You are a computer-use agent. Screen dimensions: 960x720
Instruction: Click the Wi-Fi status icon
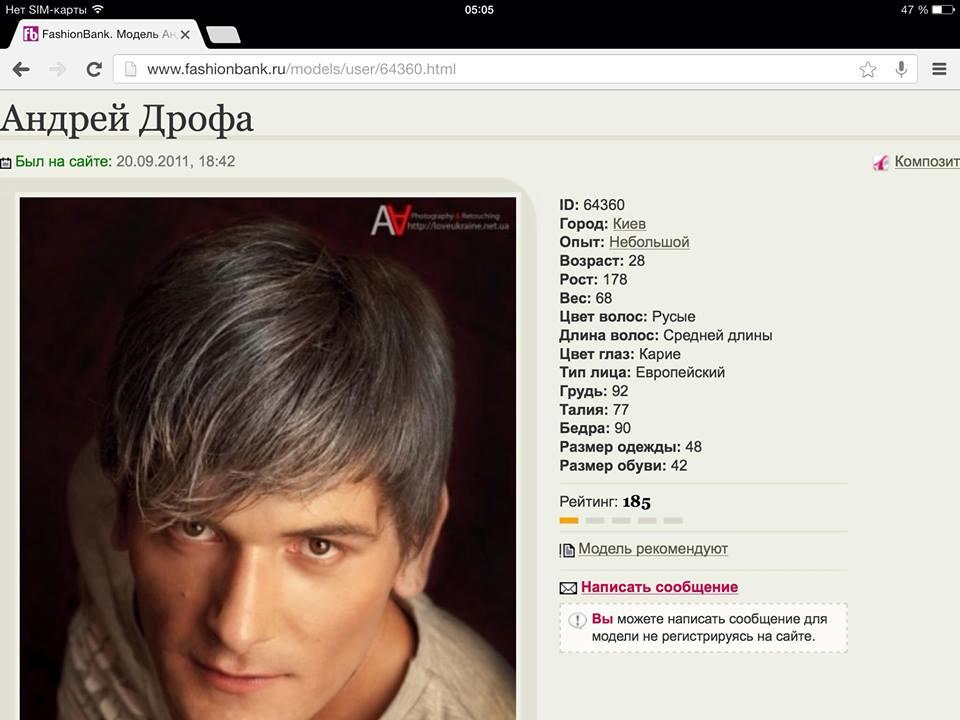point(97,9)
